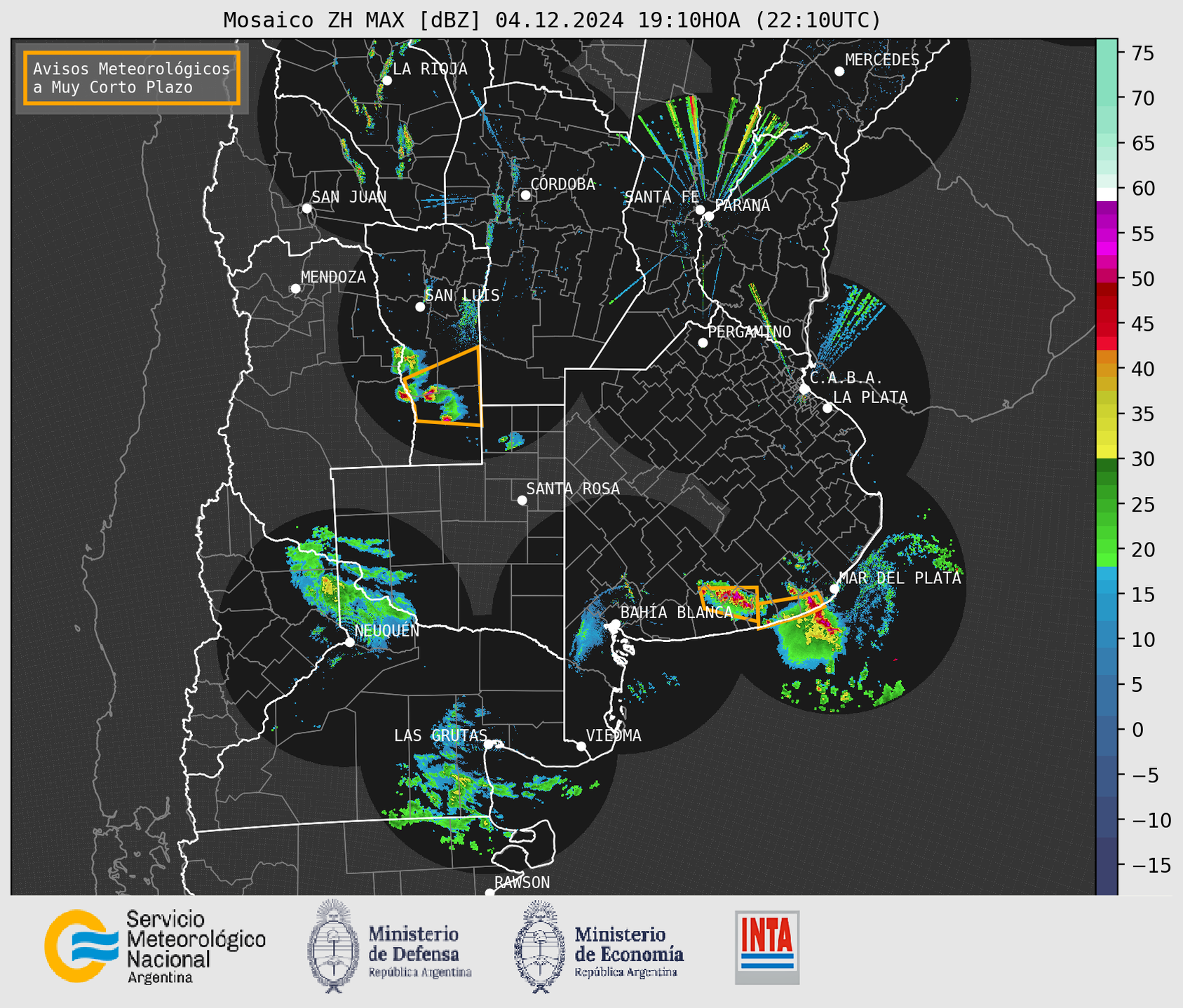Click the SANTA FE city label
The width and height of the screenshot is (1183, 1008).
point(662,197)
